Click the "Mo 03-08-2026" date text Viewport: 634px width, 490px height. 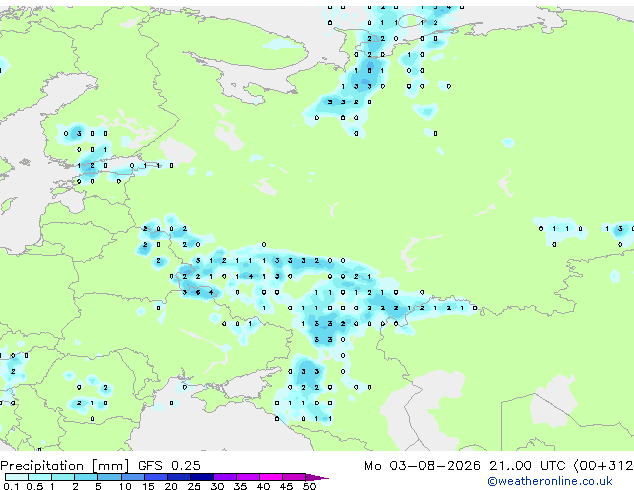click(x=422, y=466)
